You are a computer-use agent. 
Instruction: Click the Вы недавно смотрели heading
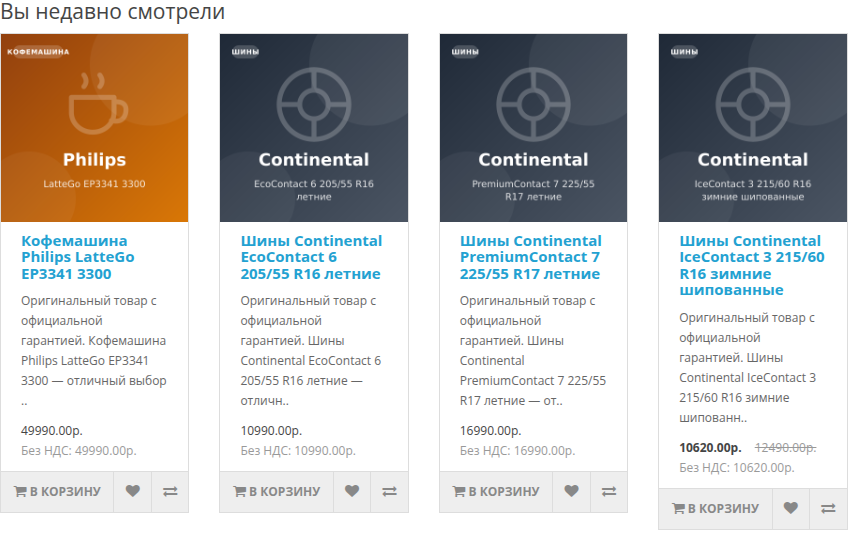[x=112, y=11]
